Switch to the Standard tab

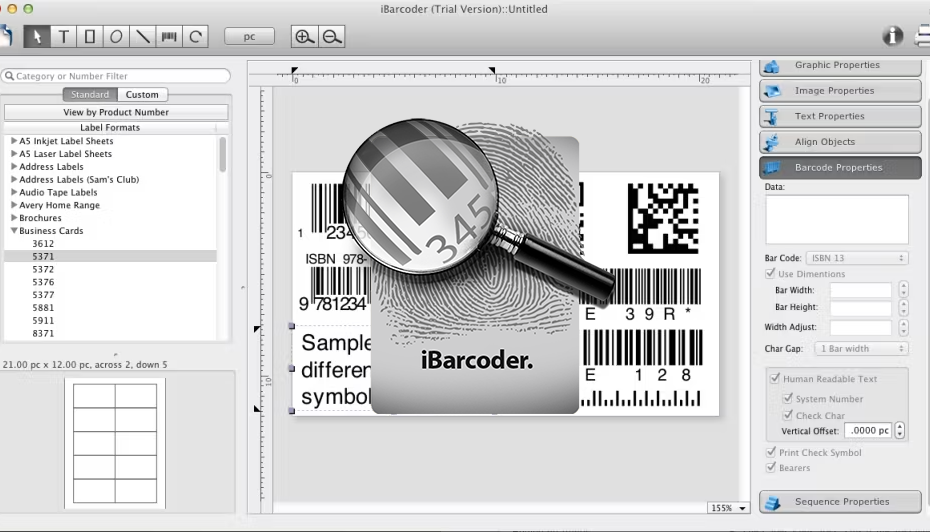[x=90, y=94]
